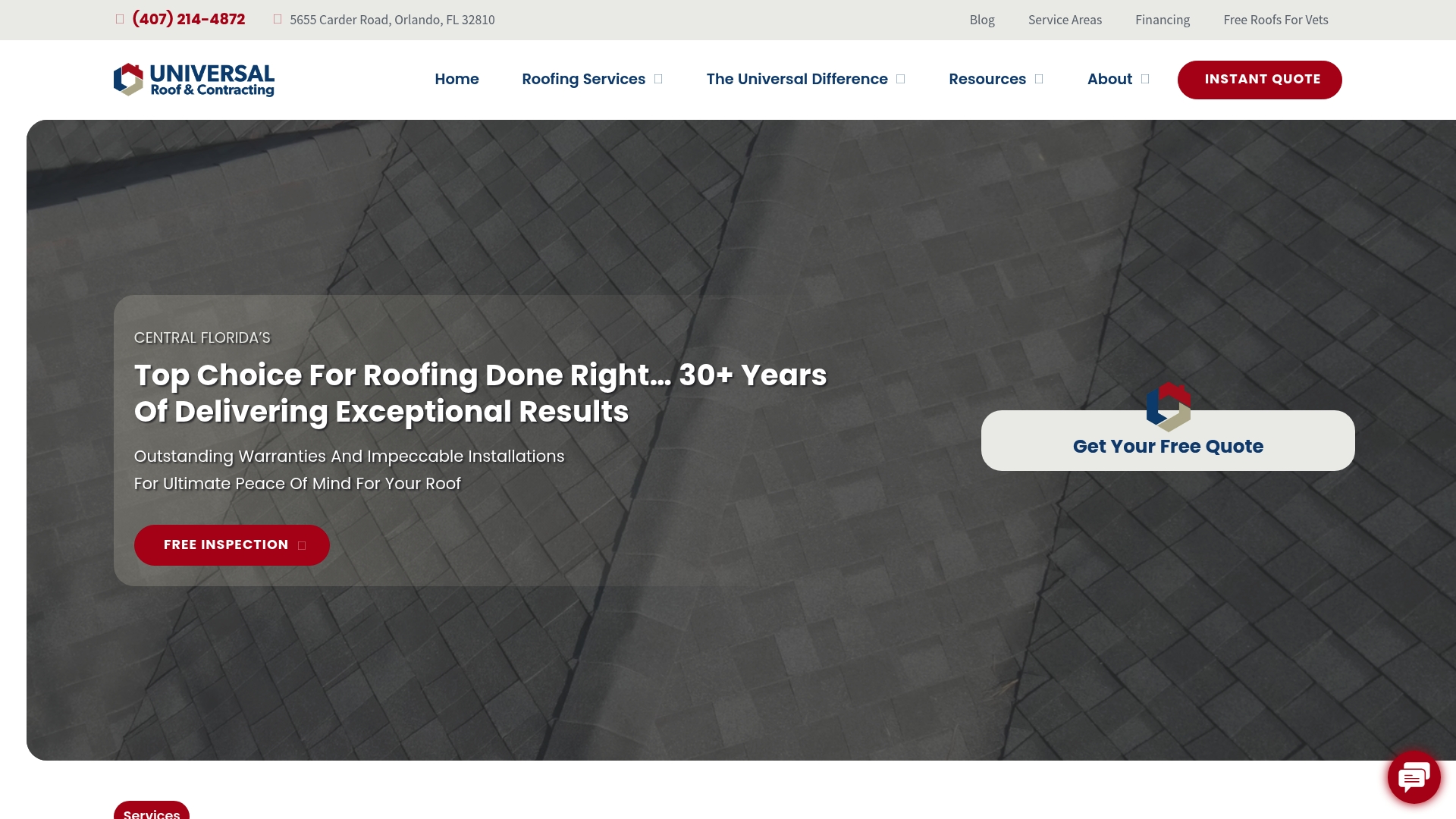Call the (407) 214-4872 phone link
This screenshot has width=1456, height=819.
188,19
